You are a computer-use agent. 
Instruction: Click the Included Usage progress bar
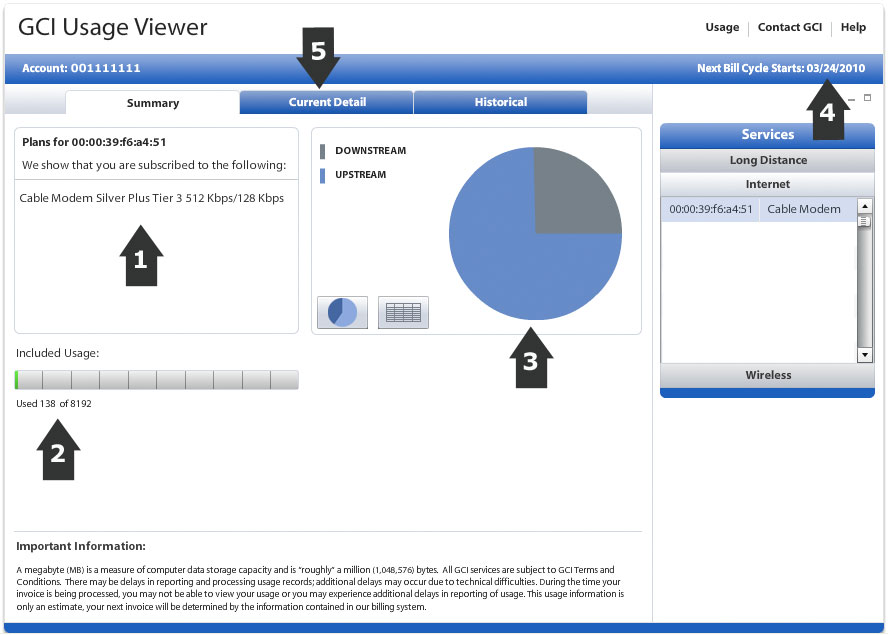tap(157, 380)
